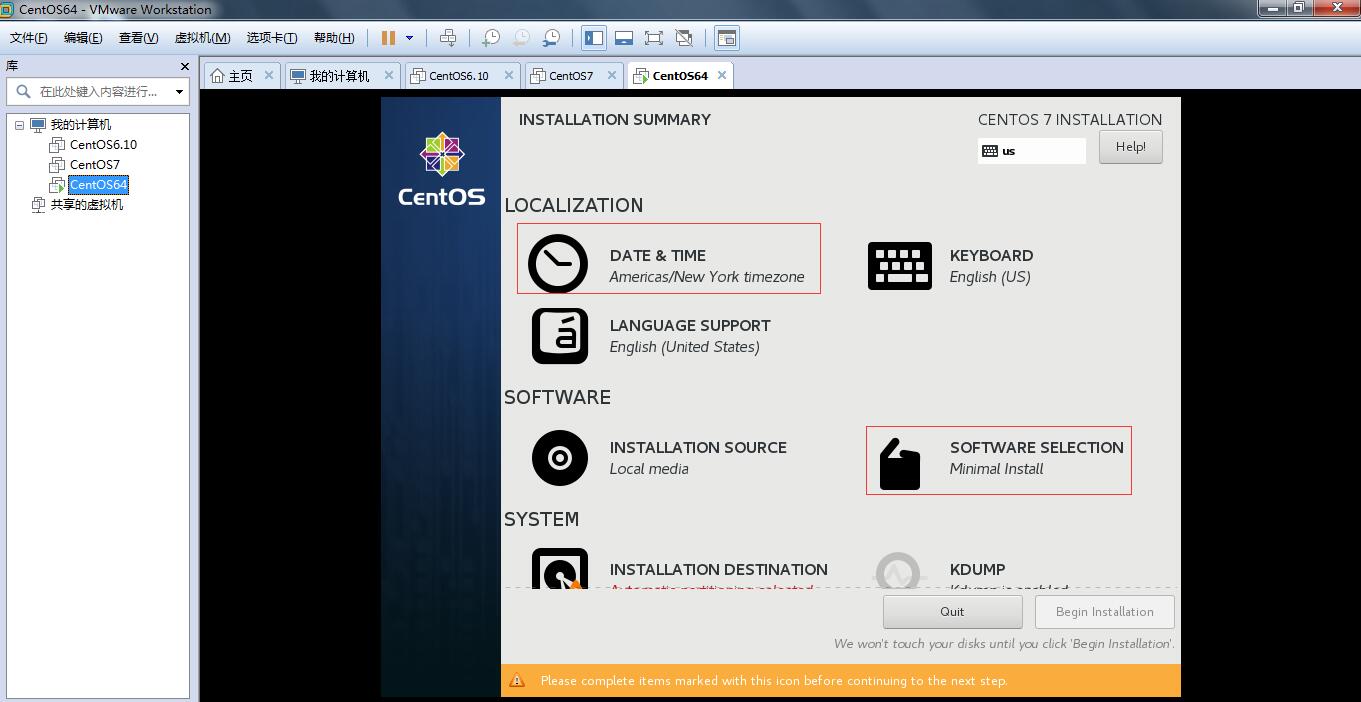This screenshot has height=702, width=1361.
Task: Switch to the 主页 tab
Action: tap(241, 76)
